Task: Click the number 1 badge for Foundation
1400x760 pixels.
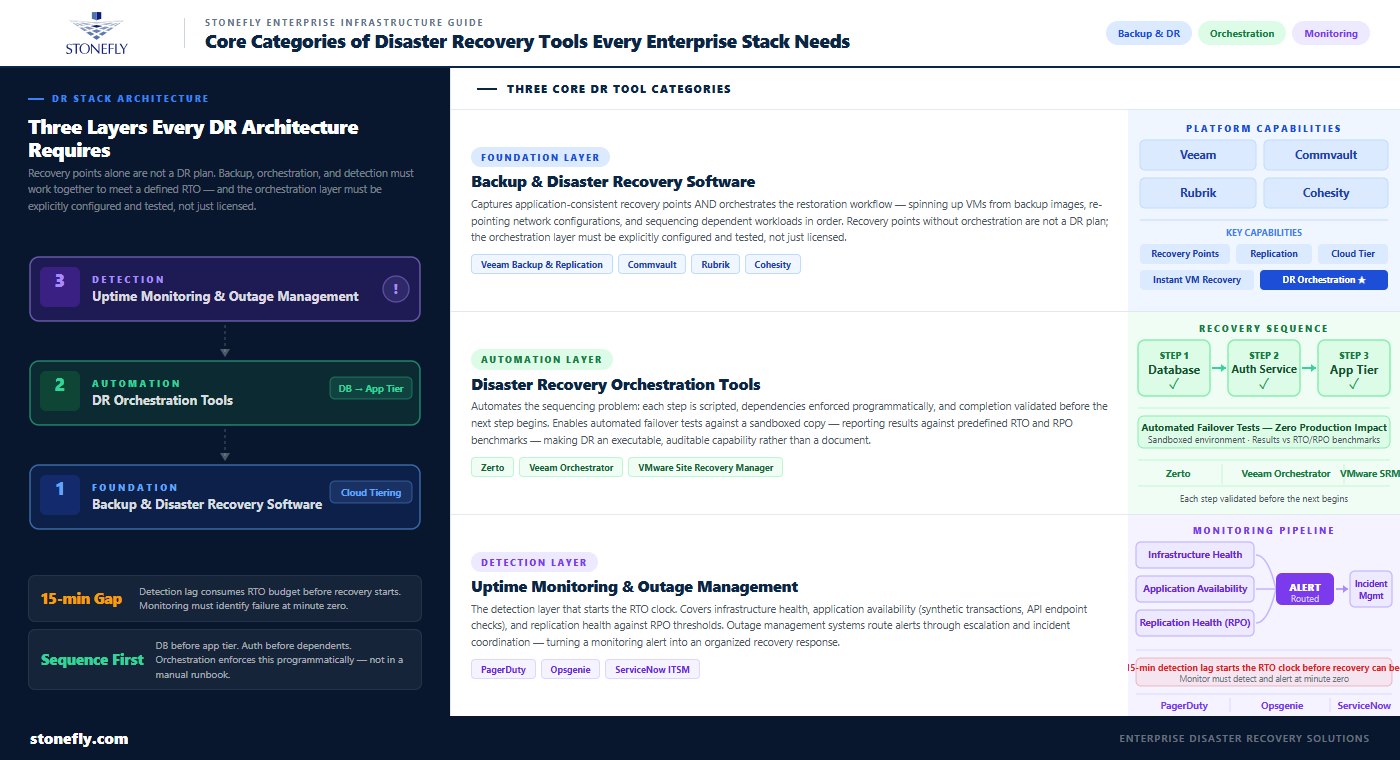Action: pyautogui.click(x=59, y=495)
